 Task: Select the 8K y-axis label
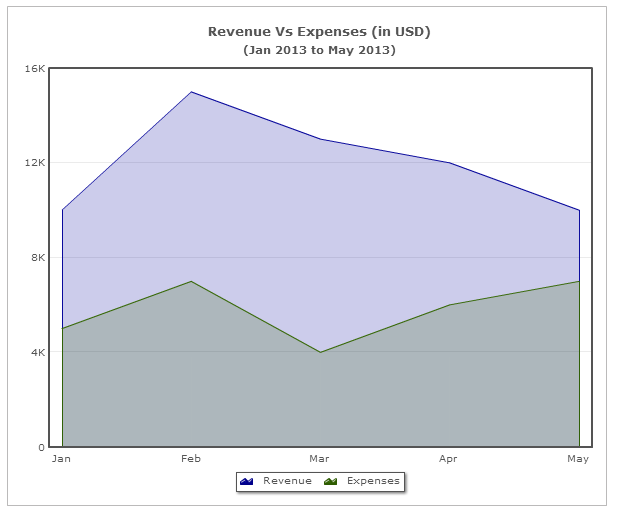[x=37, y=257]
